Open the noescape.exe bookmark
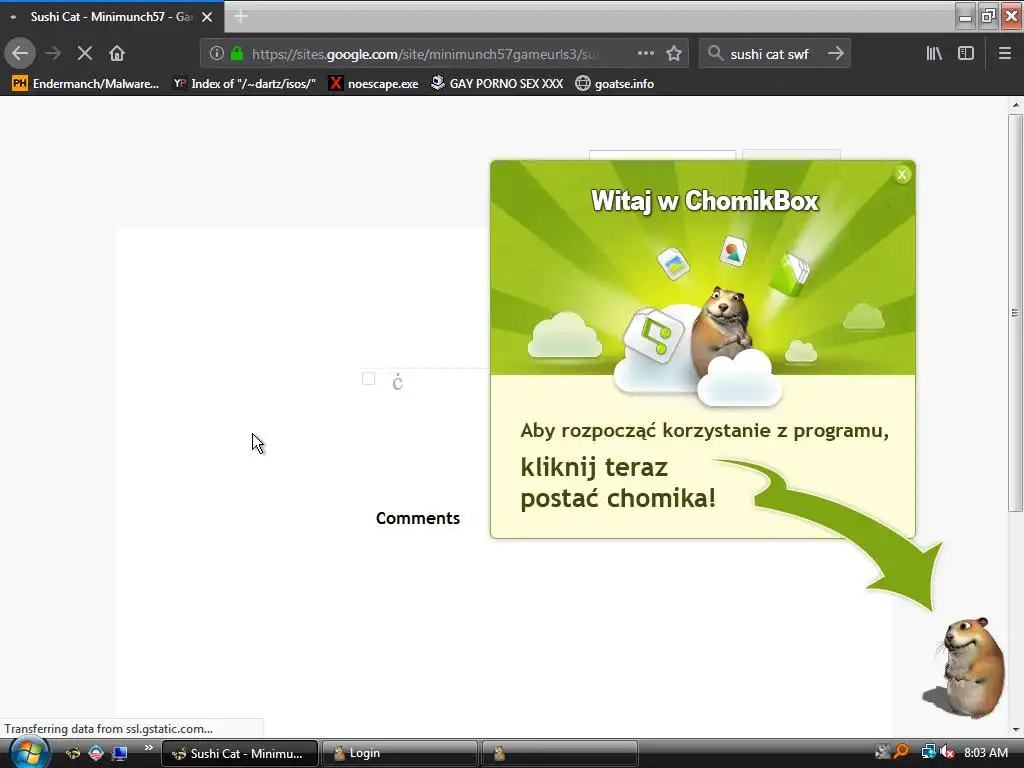The image size is (1024, 768). point(374,84)
